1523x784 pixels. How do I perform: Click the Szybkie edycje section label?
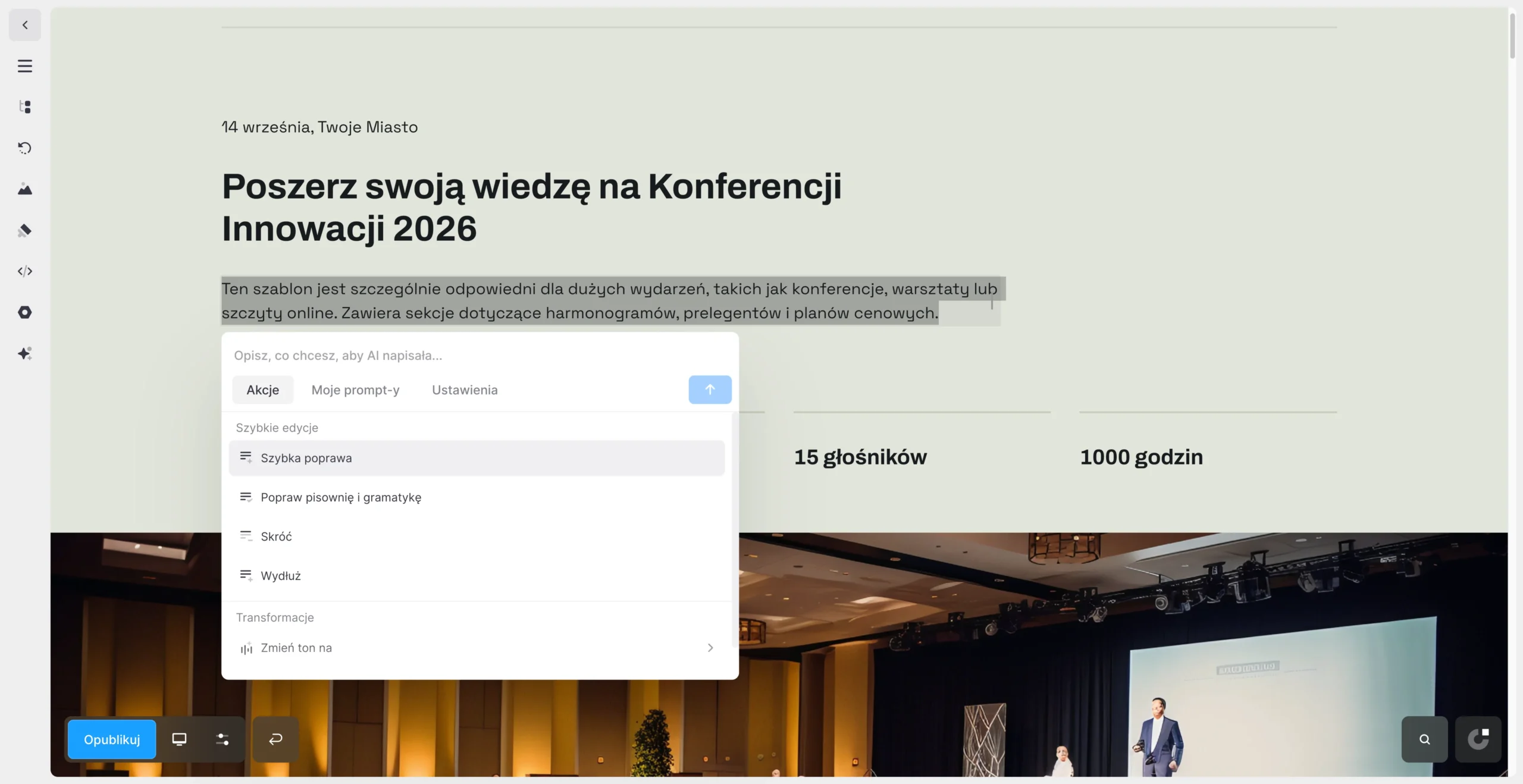click(277, 428)
